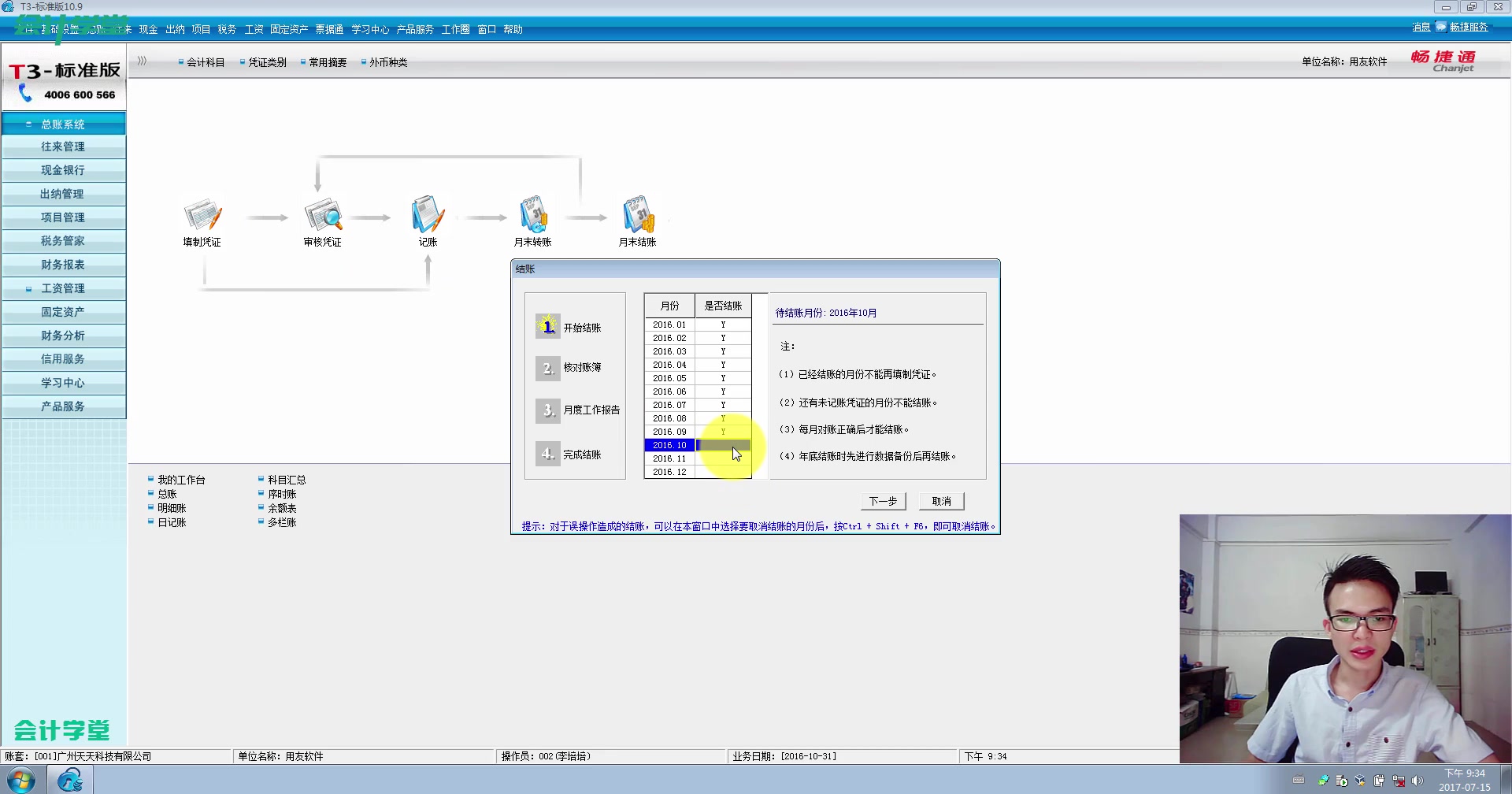Click the 取消 button in 结账 dialog
This screenshot has height=794, width=1512.
tap(942, 501)
